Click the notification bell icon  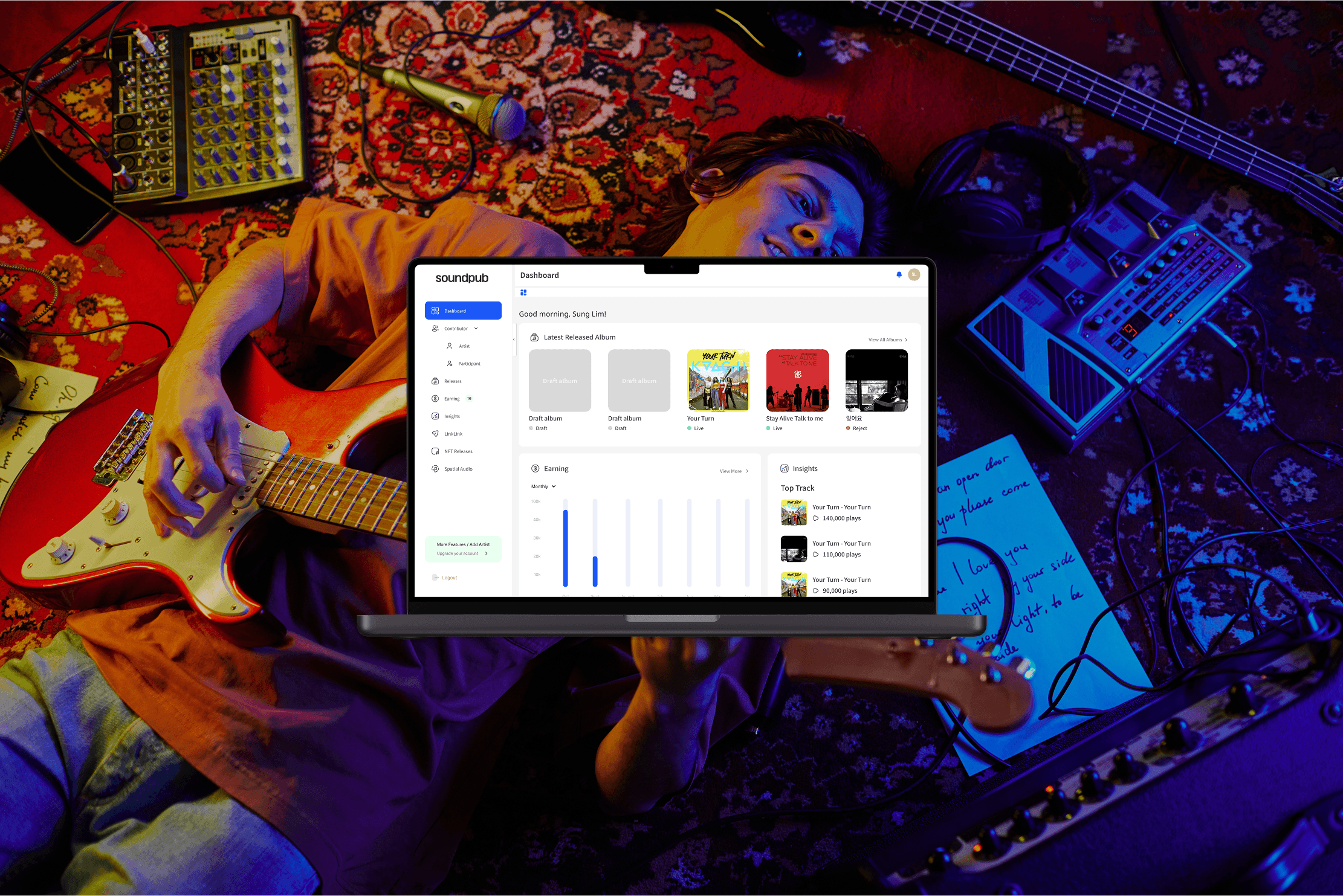[x=899, y=275]
